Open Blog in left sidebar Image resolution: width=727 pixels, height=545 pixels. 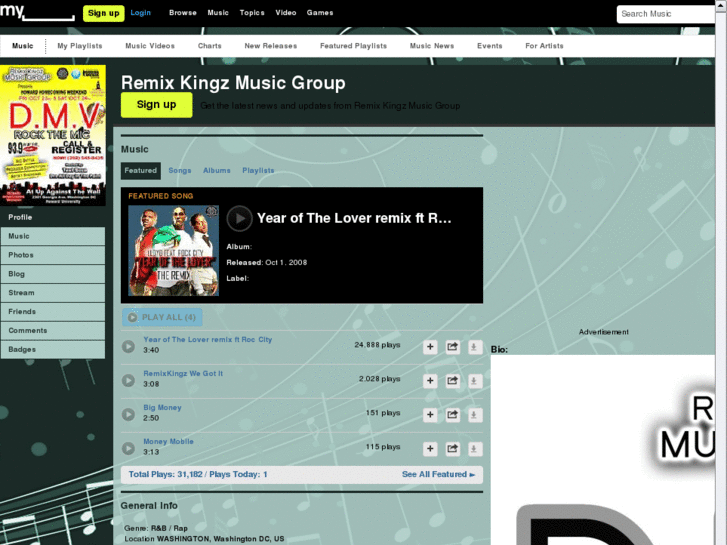(53, 274)
